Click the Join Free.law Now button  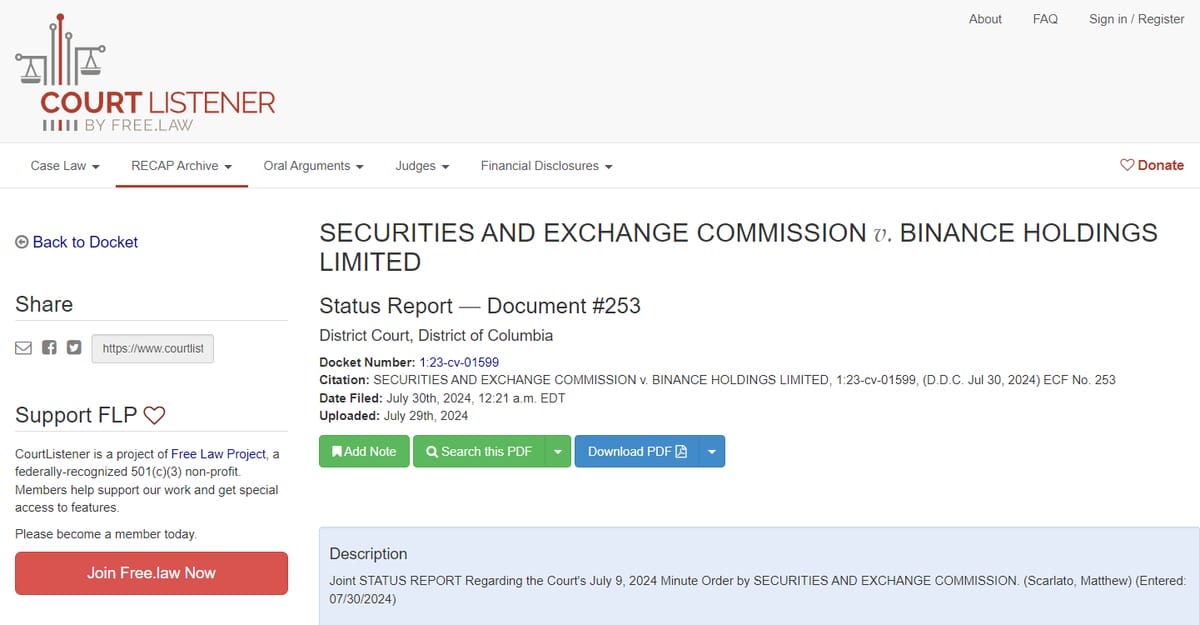tap(151, 573)
